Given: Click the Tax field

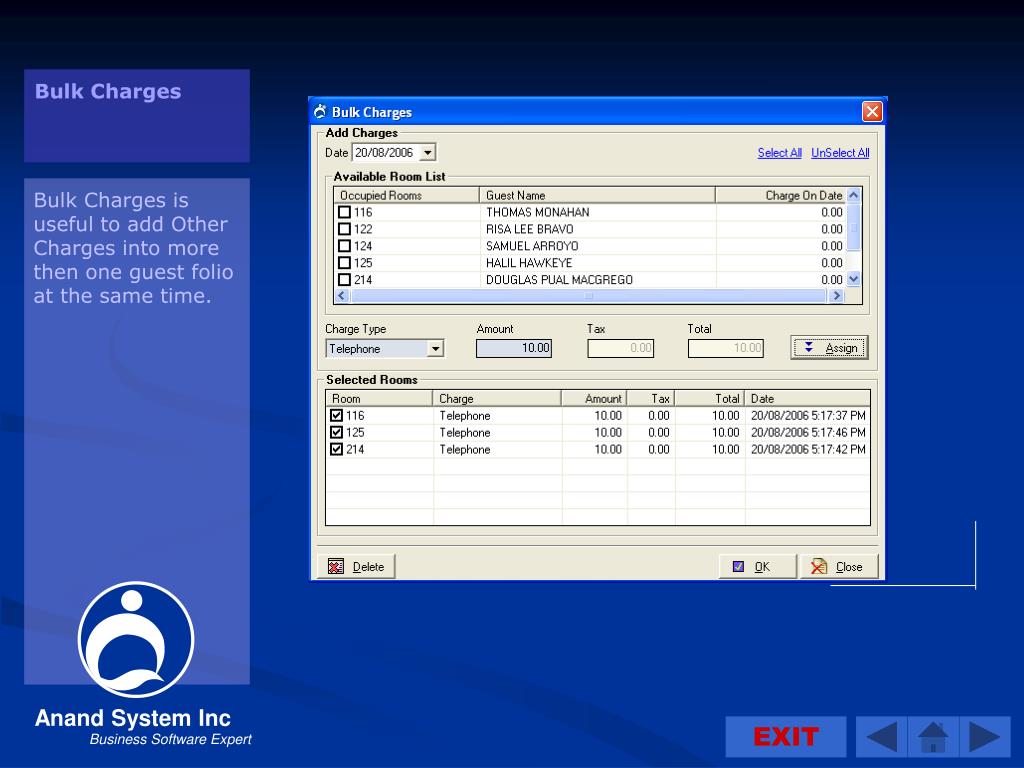Looking at the screenshot, I should (x=620, y=348).
